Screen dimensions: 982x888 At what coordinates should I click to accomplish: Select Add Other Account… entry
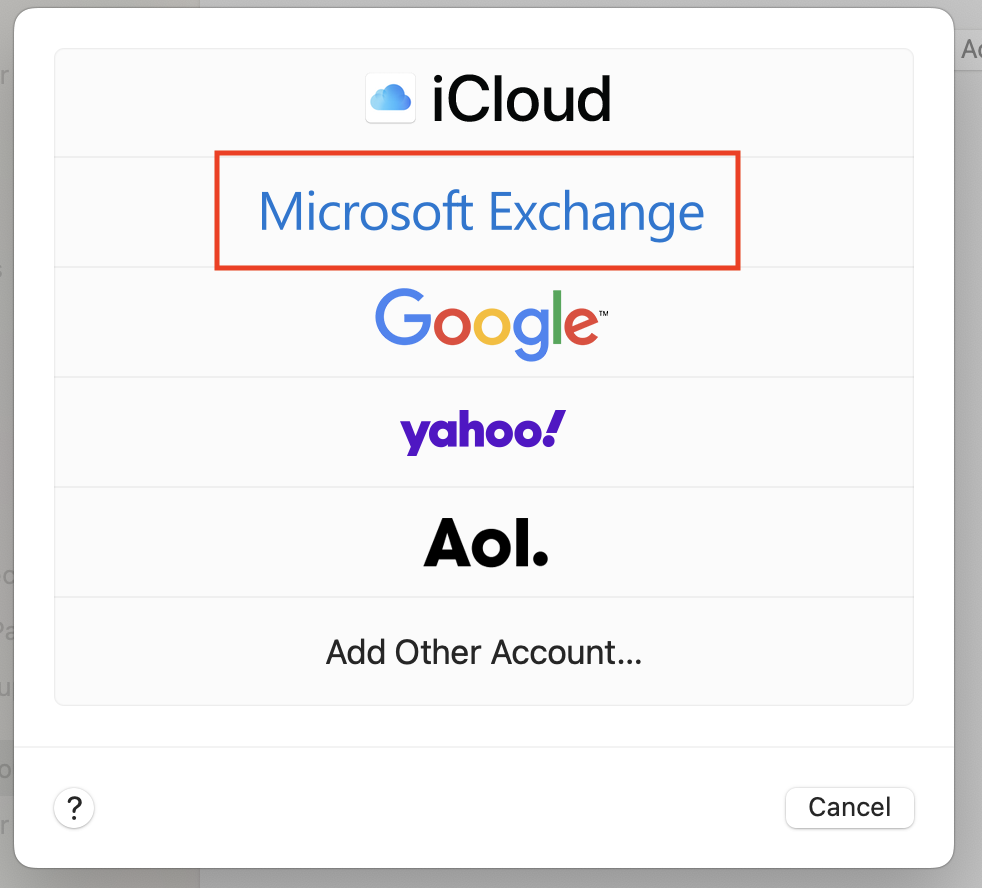pos(483,652)
